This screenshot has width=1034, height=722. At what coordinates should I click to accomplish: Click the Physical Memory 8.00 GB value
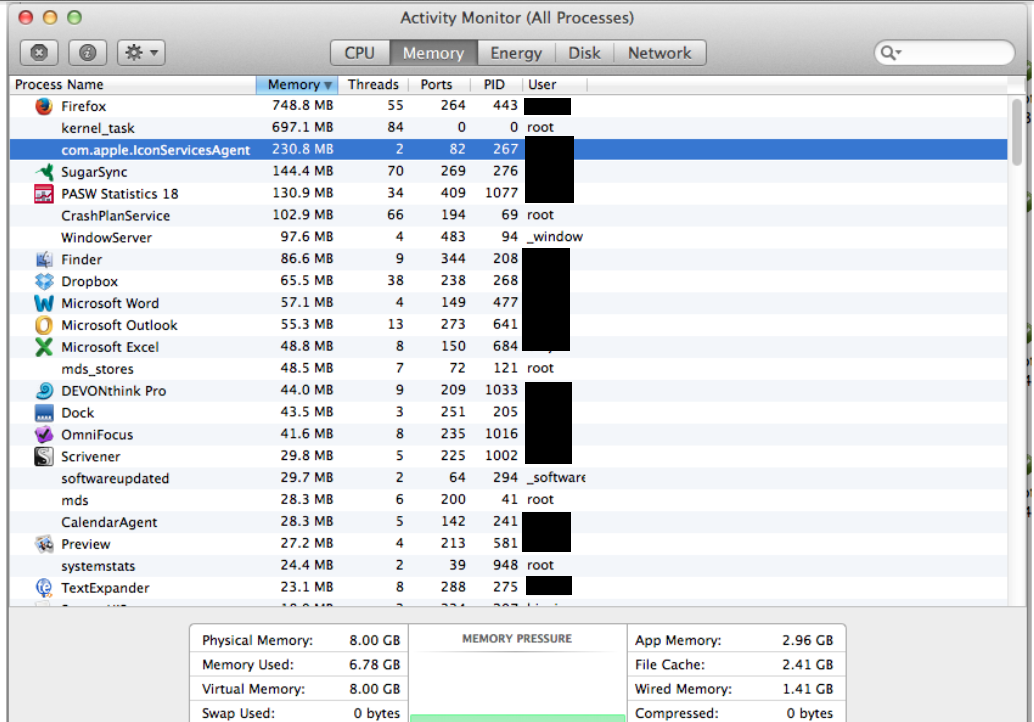(375, 640)
